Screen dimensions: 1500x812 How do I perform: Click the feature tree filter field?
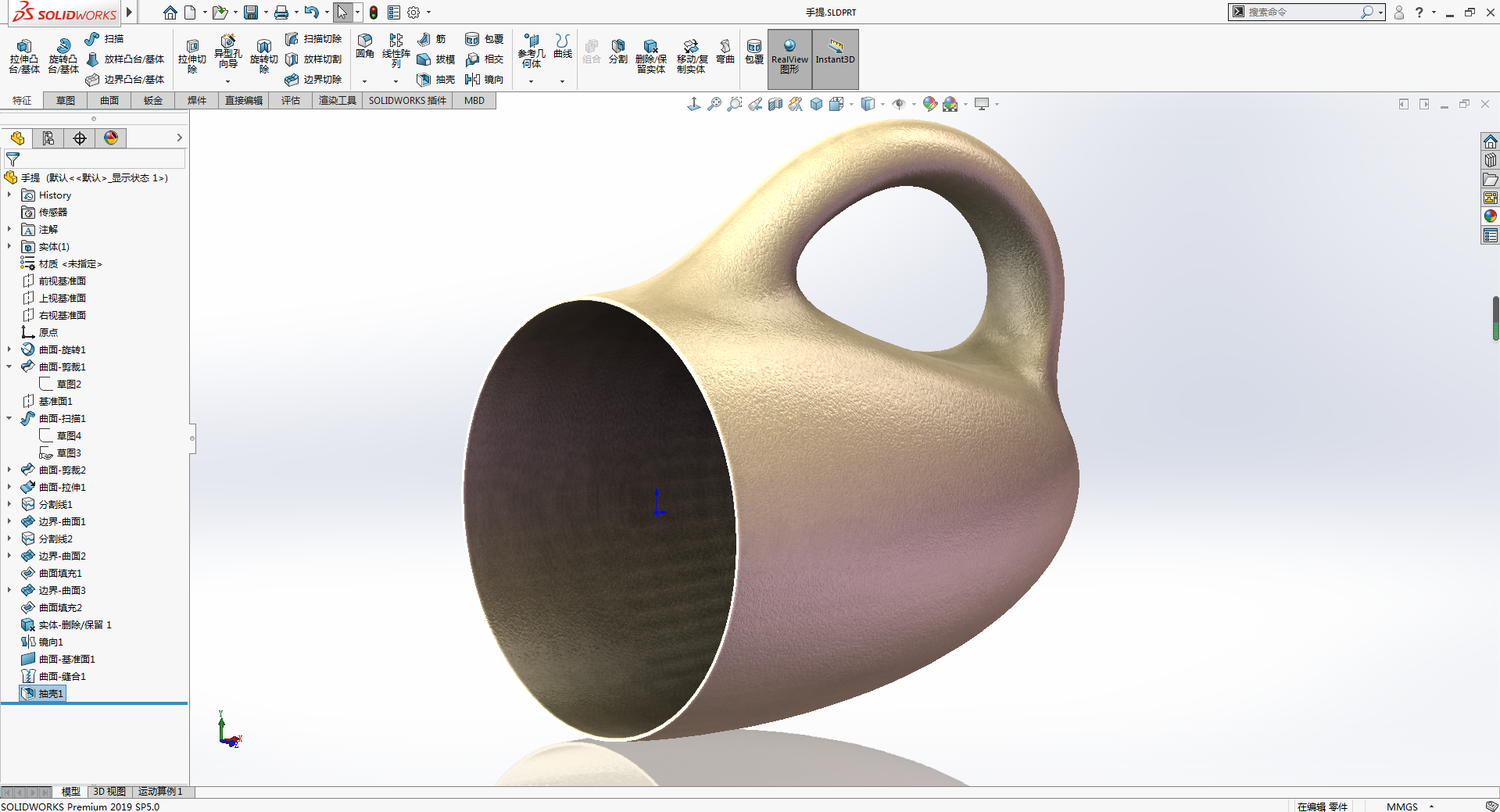point(95,159)
